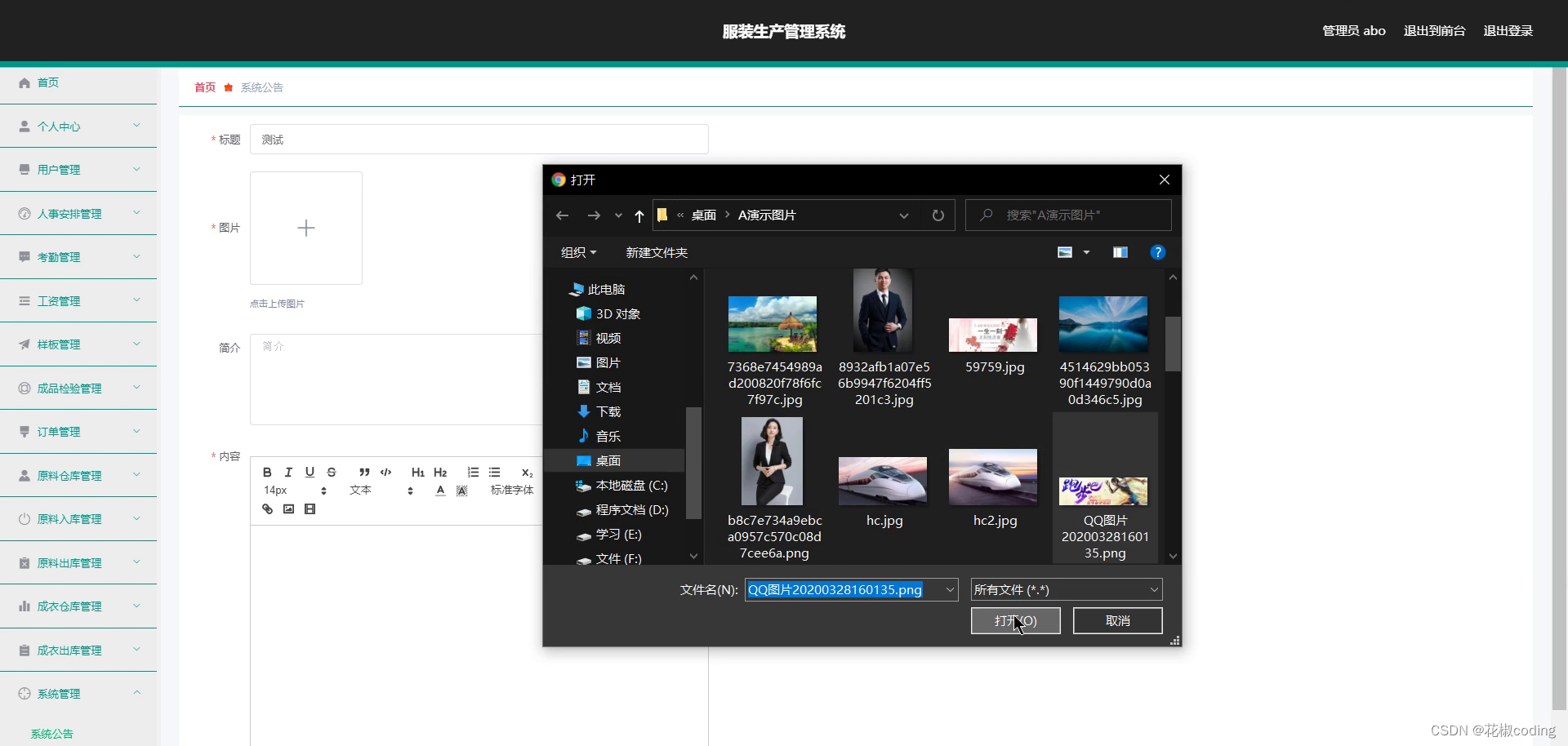
Task: Toggle strikethrough formatting in the editor
Action: click(x=332, y=472)
